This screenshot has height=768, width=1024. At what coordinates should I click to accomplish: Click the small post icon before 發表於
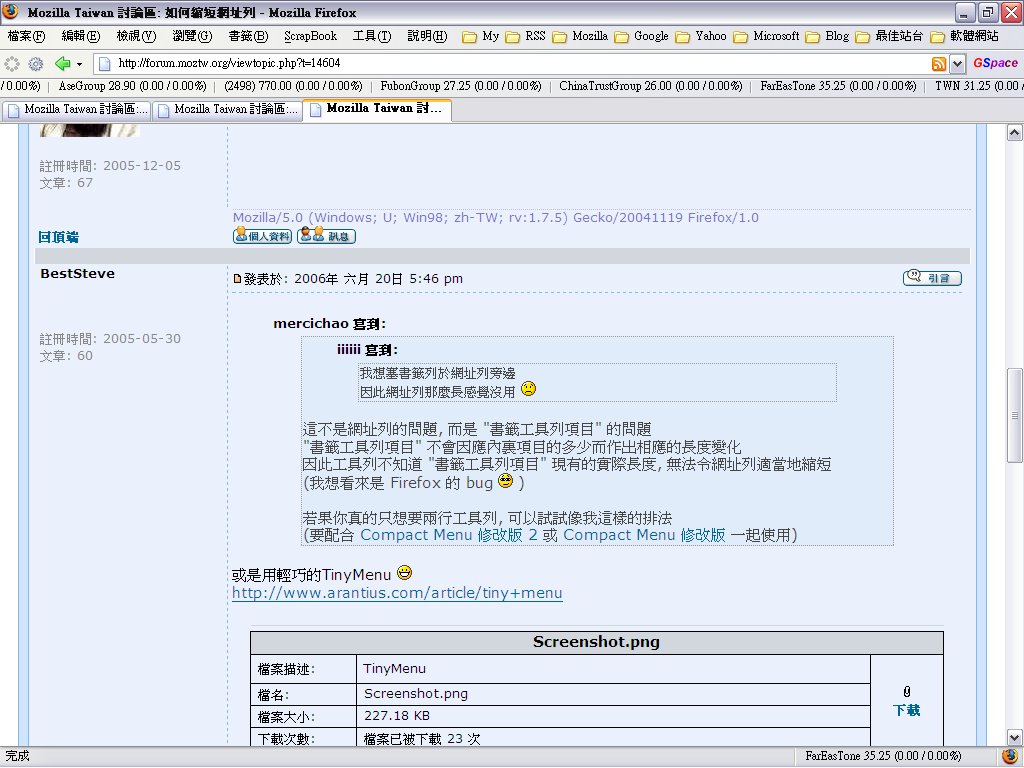(237, 279)
